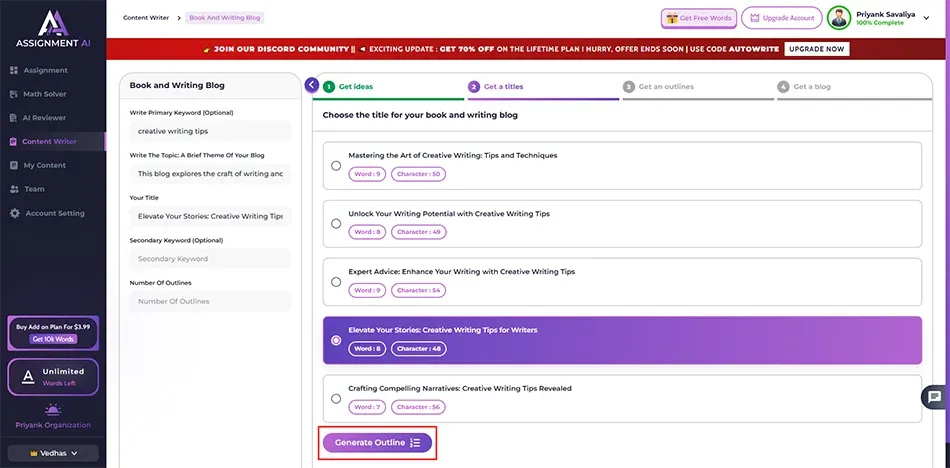Open Account Setting gear icon
The image size is (950, 468).
tap(14, 213)
